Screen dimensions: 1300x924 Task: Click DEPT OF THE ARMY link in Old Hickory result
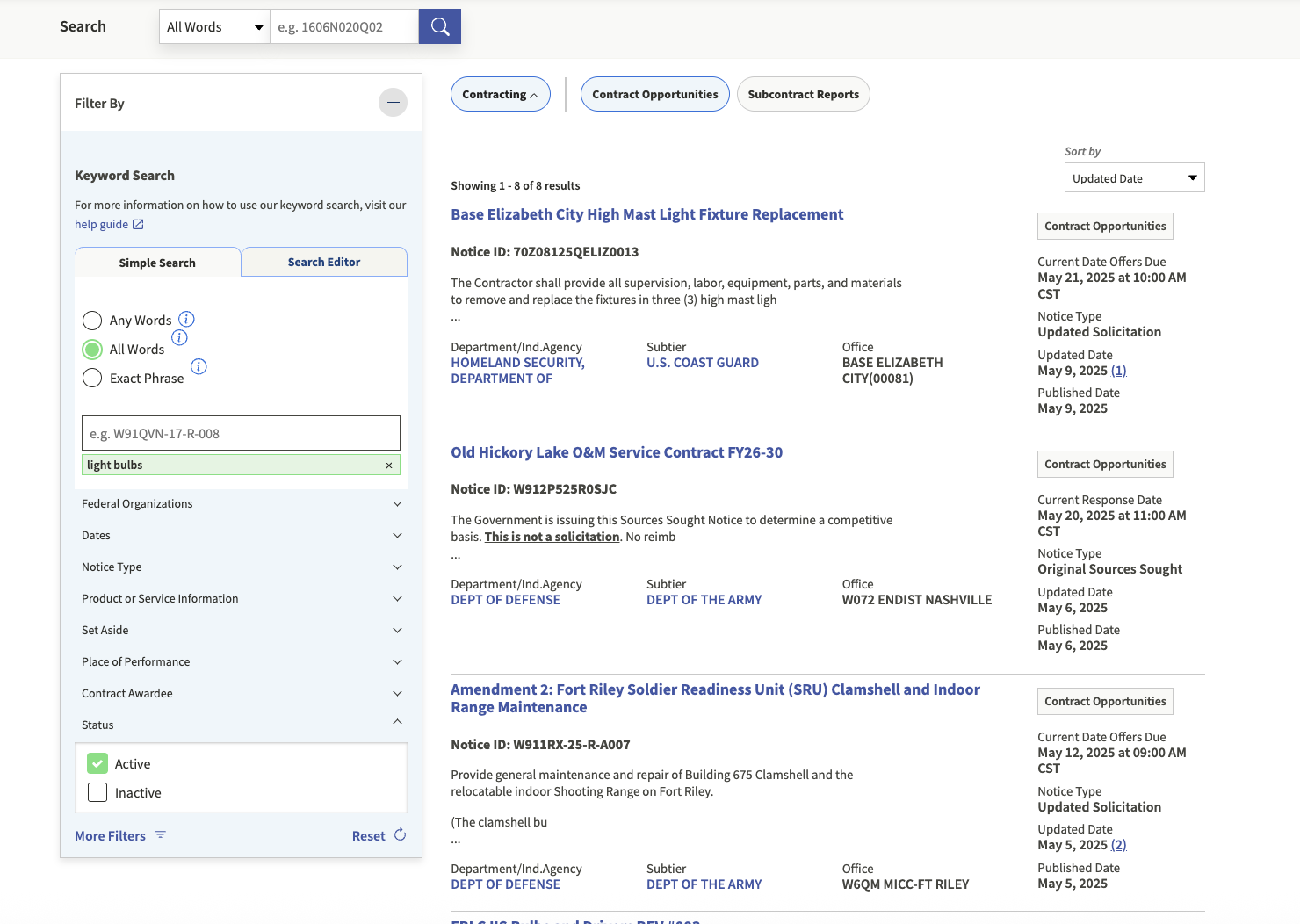coord(704,600)
